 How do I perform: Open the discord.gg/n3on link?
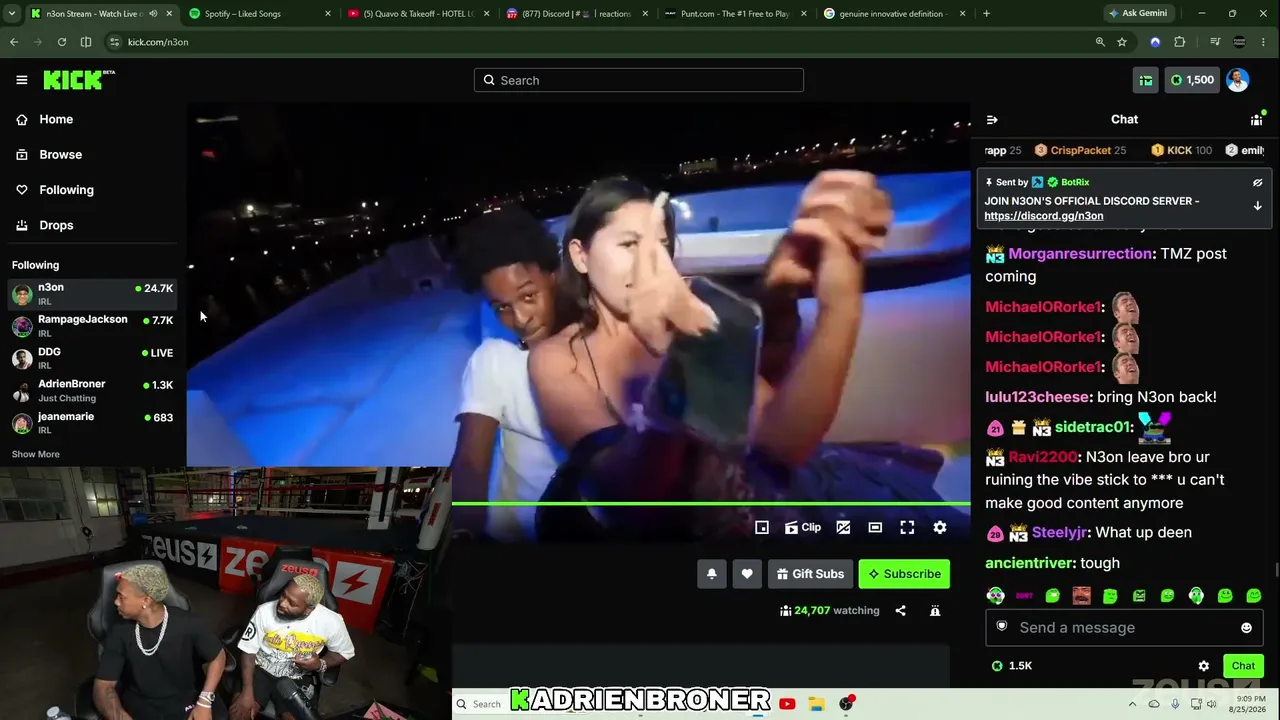pyautogui.click(x=1044, y=216)
